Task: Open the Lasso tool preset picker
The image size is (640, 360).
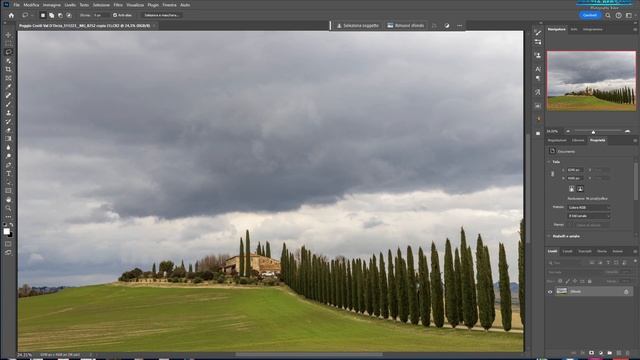Action: pos(27,15)
